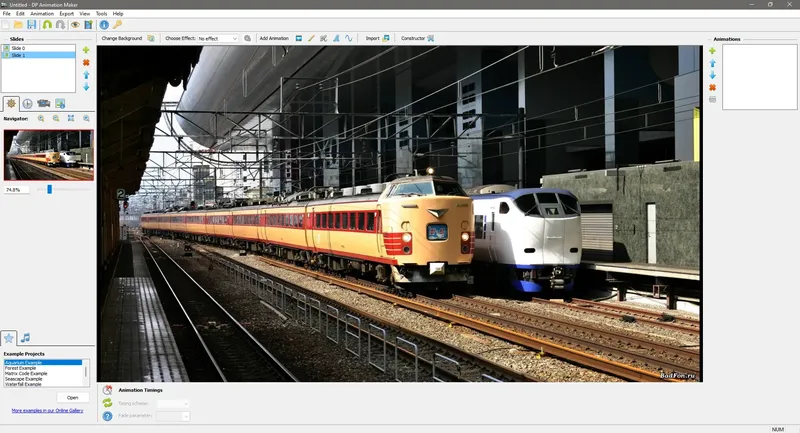Switch to the video camera tab

[43, 104]
